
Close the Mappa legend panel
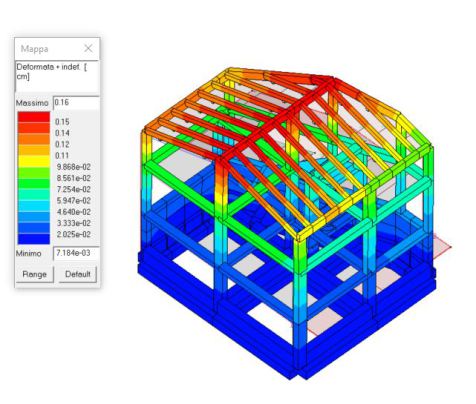[88, 49]
